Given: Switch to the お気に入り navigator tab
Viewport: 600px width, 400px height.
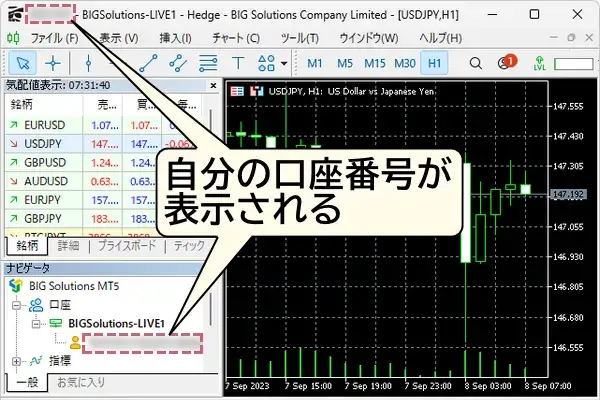Looking at the screenshot, I should (81, 382).
